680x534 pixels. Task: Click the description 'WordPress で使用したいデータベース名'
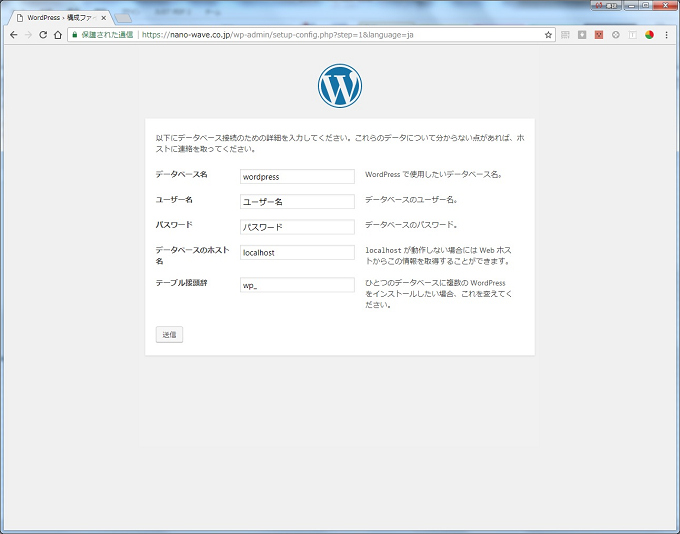point(434,174)
